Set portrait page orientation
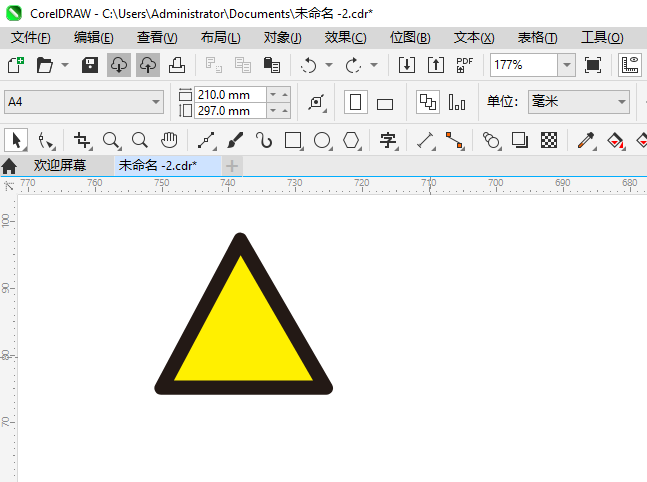The height and width of the screenshot is (482, 647). point(355,102)
